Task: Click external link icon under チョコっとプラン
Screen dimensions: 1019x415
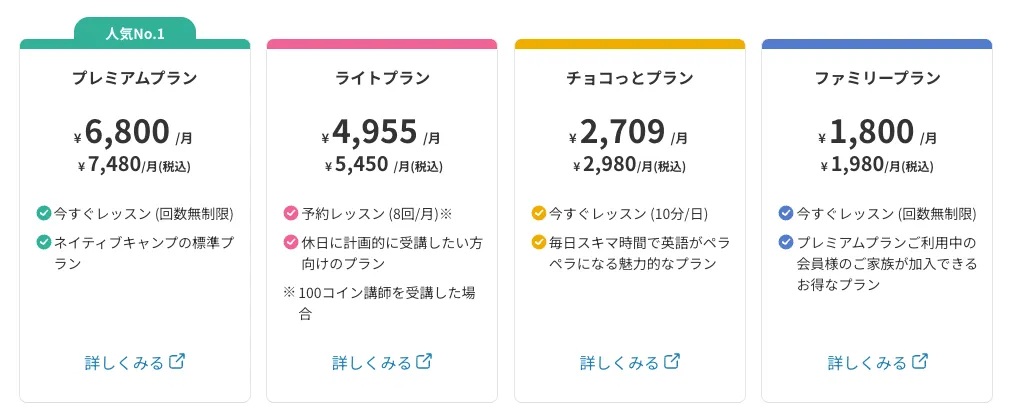Action: [x=673, y=361]
